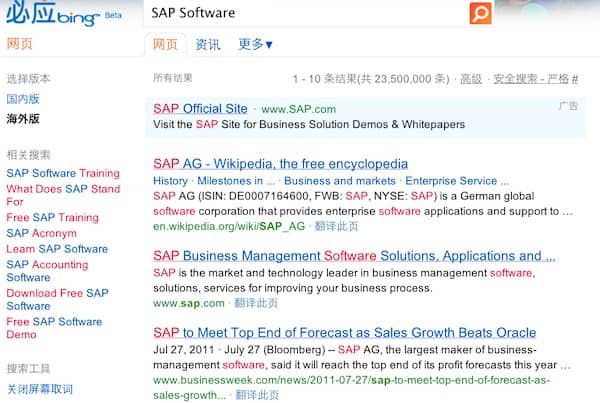Click 翻译此页 next to www.sap.com
Screen dimensions: 600x403
coord(256,303)
